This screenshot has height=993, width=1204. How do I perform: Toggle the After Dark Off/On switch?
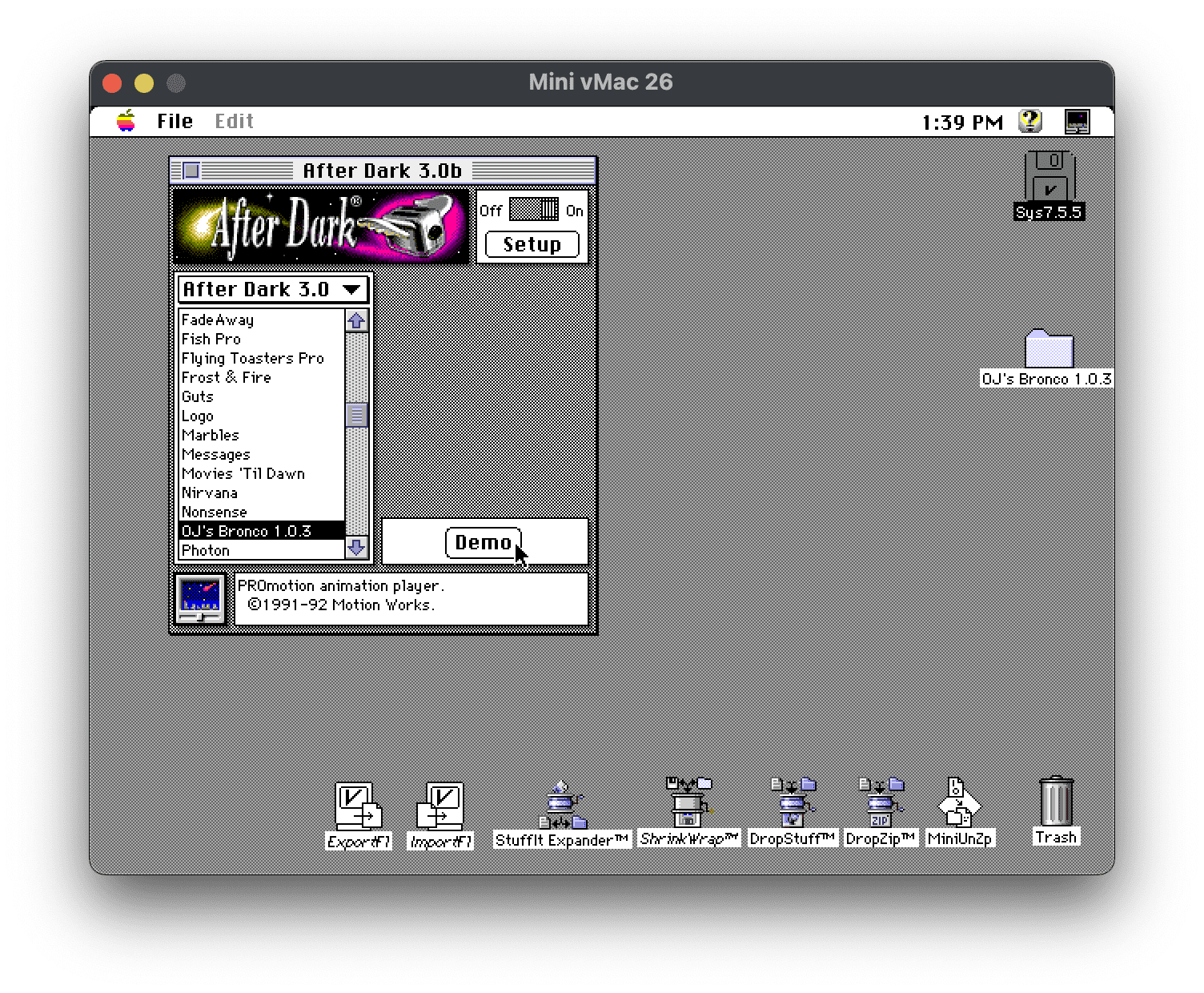[534, 210]
